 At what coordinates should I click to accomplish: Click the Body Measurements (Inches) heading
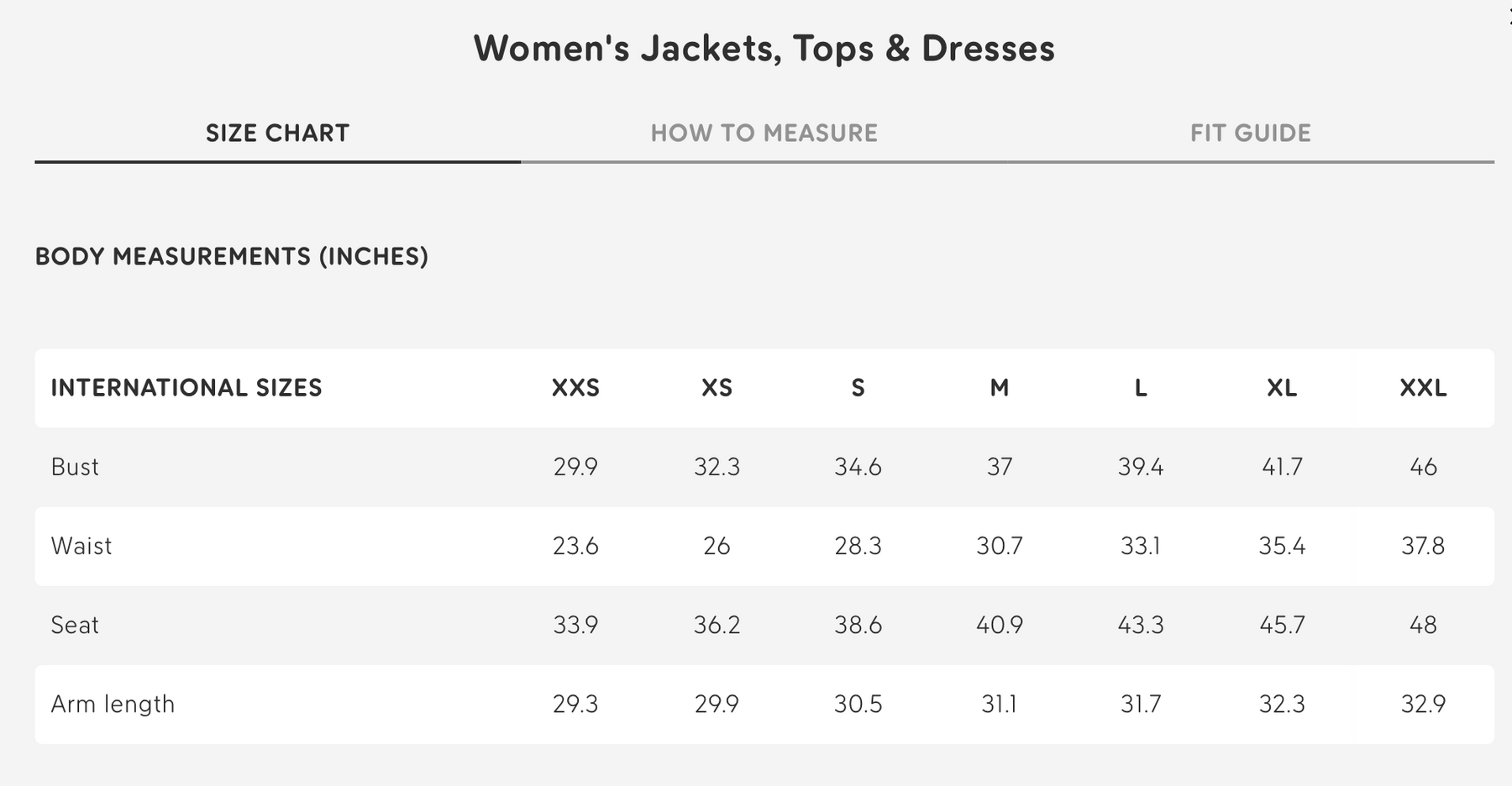[232, 256]
